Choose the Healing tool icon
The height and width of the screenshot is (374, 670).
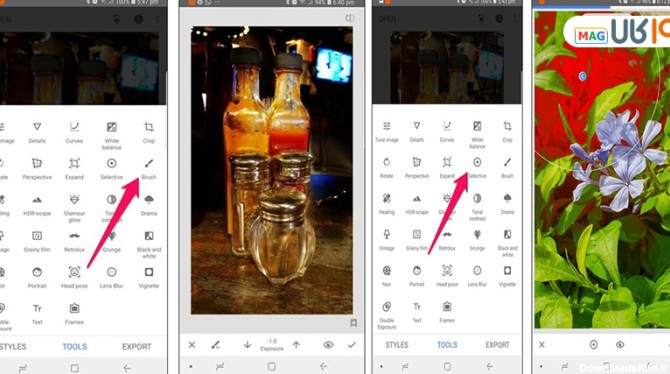click(x=386, y=204)
